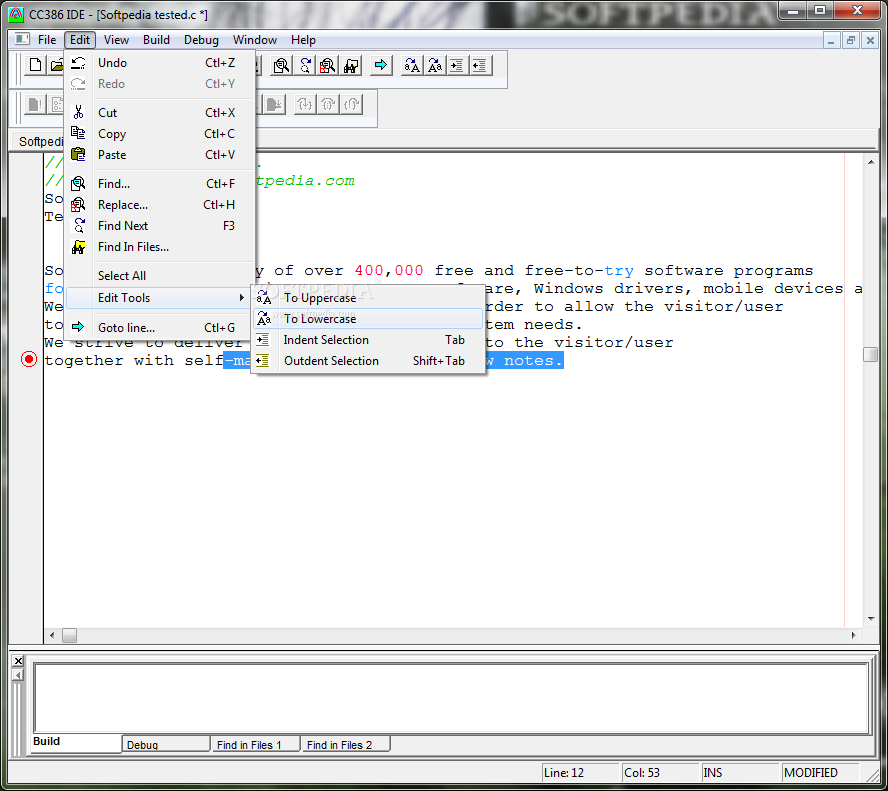
Task: Minimize the inner document window
Action: coord(831,40)
